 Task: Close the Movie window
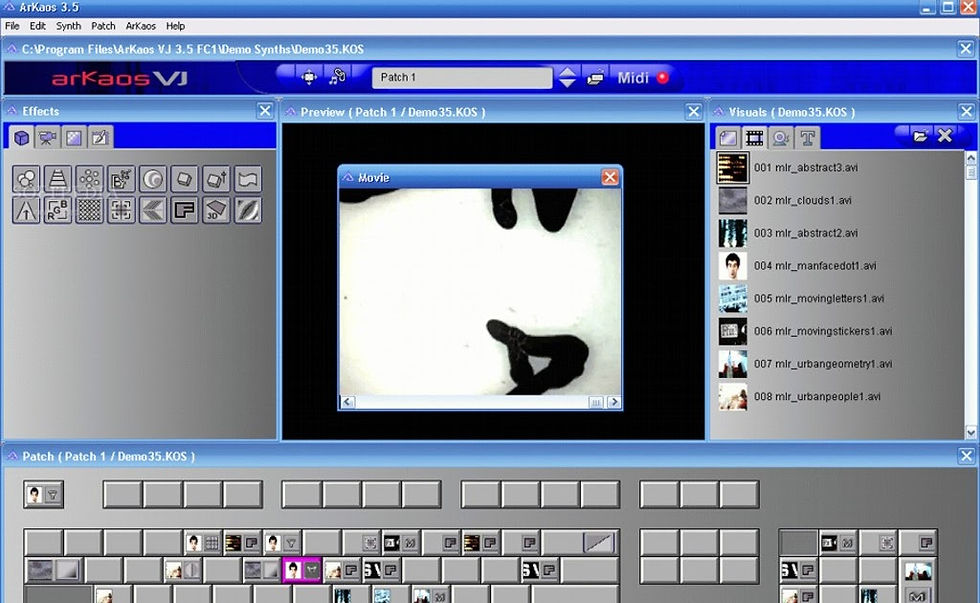click(610, 177)
